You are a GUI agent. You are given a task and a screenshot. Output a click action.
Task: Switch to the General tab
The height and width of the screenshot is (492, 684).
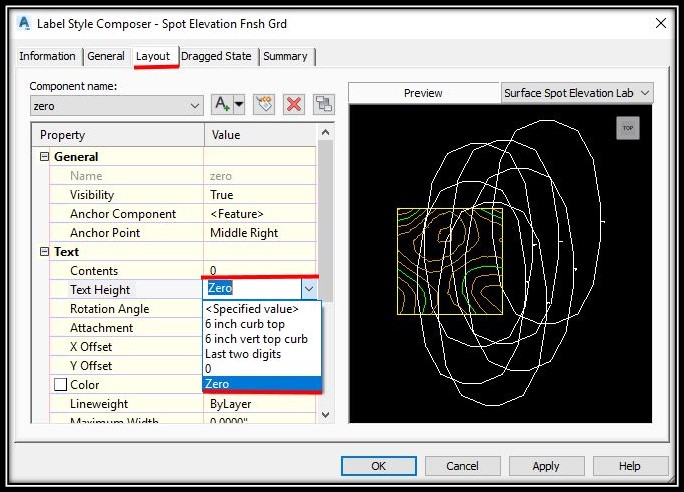click(x=106, y=56)
